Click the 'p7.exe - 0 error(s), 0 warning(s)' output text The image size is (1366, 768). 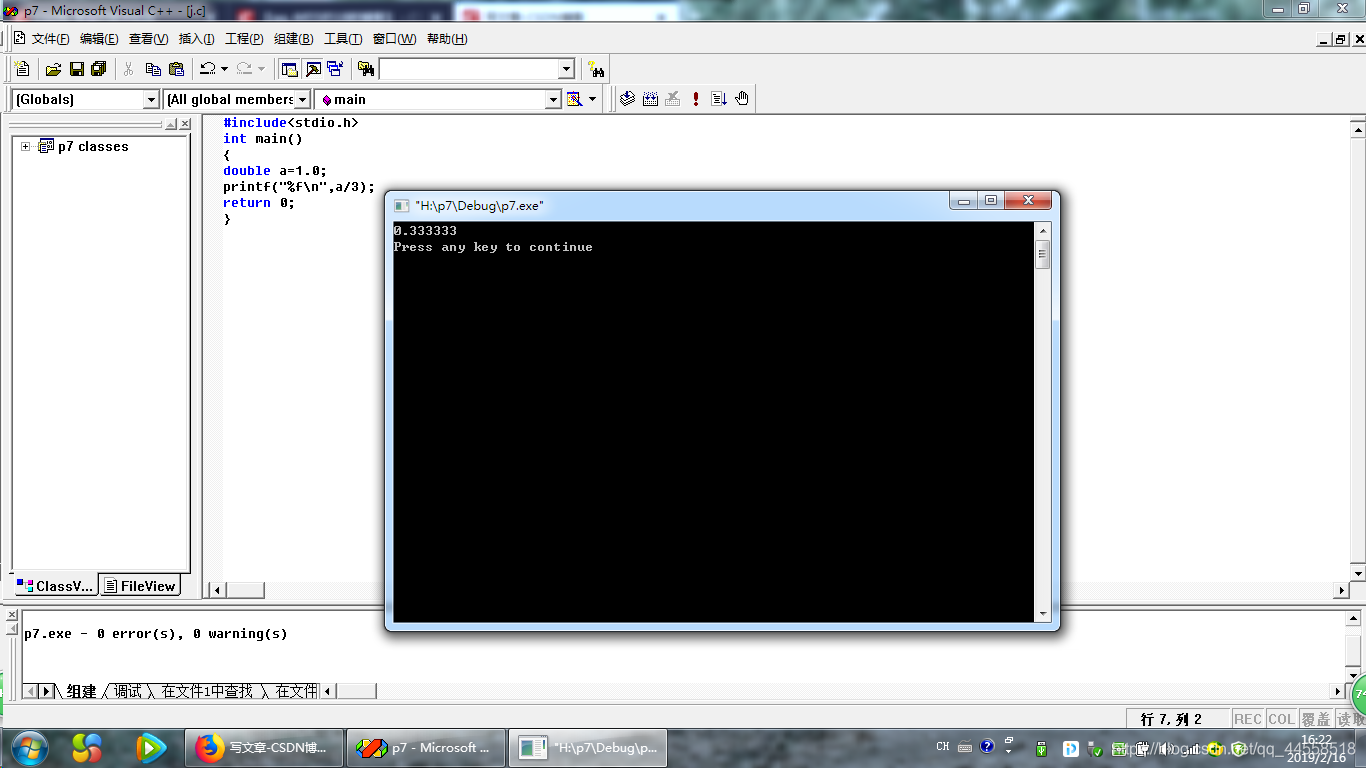coord(156,633)
